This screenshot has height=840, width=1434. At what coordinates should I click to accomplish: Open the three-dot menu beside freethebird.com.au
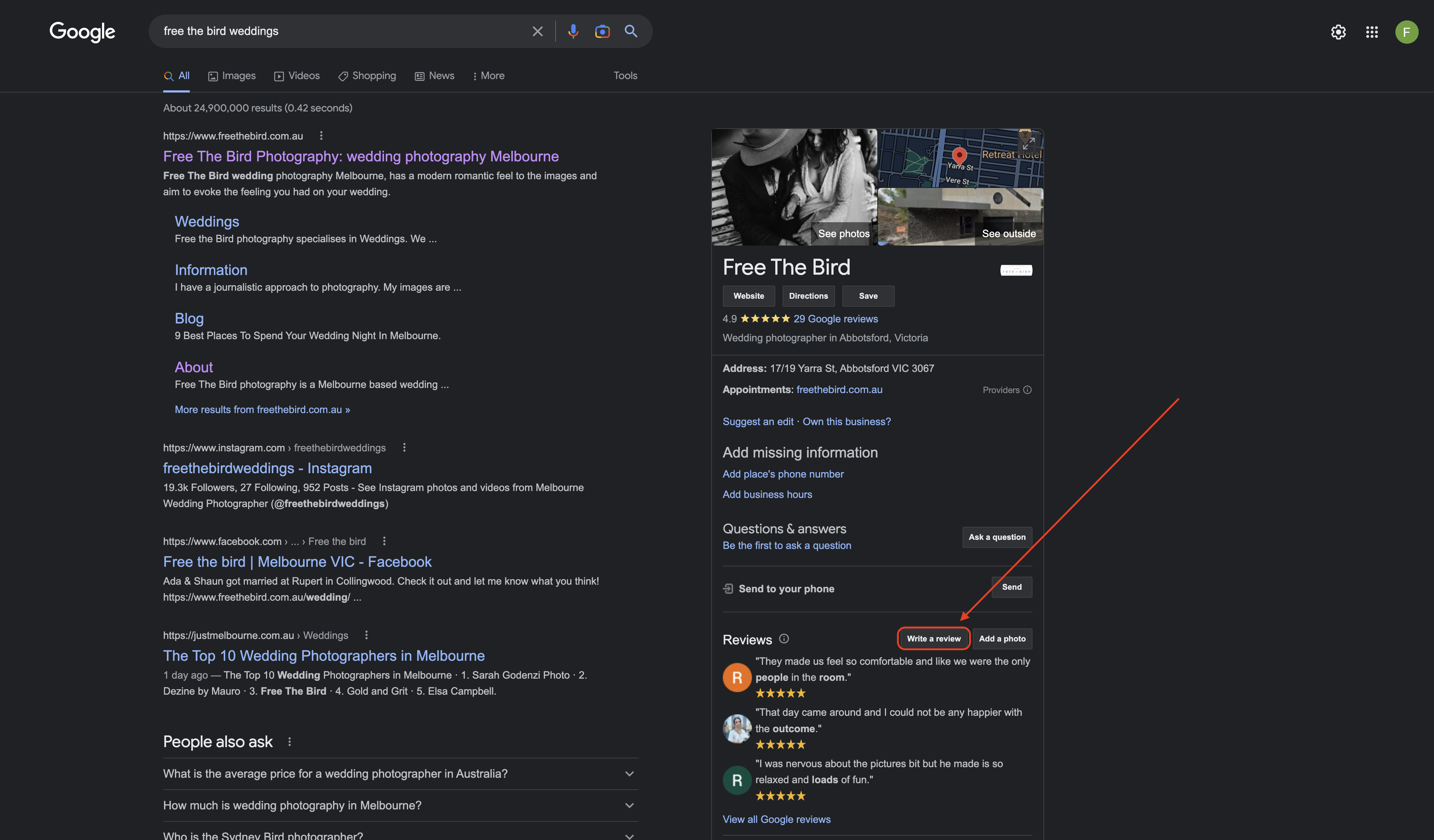coord(321,136)
